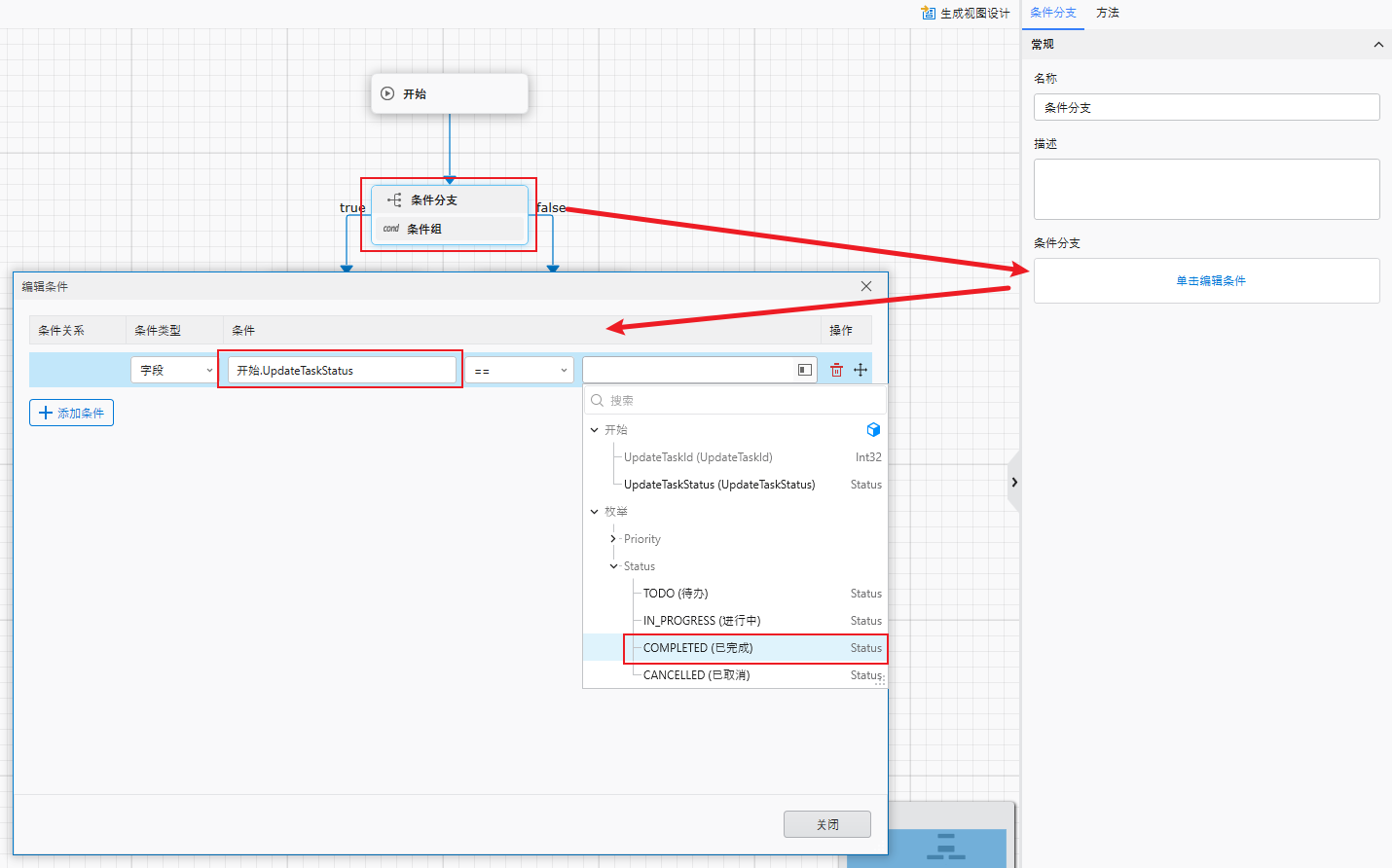Close the 编辑条件 dialog with X
Viewport: 1392px width, 868px height.
tap(866, 286)
